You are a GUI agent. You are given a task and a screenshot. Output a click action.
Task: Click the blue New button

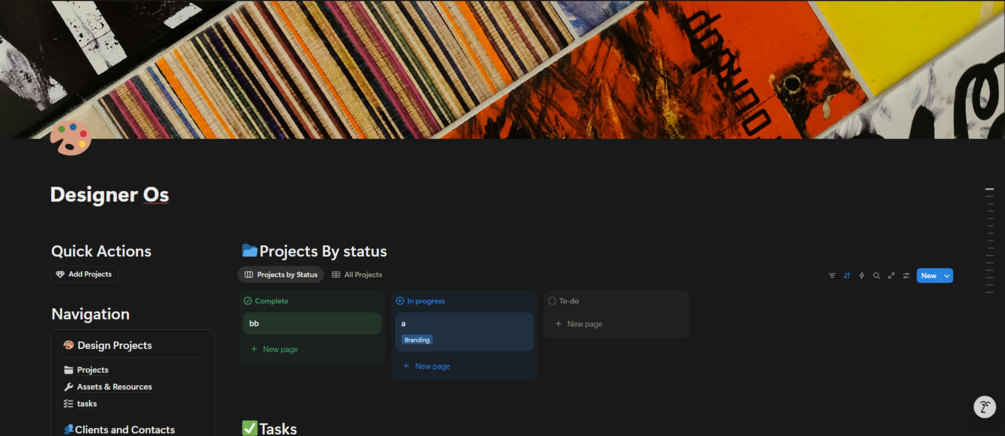[x=929, y=276]
